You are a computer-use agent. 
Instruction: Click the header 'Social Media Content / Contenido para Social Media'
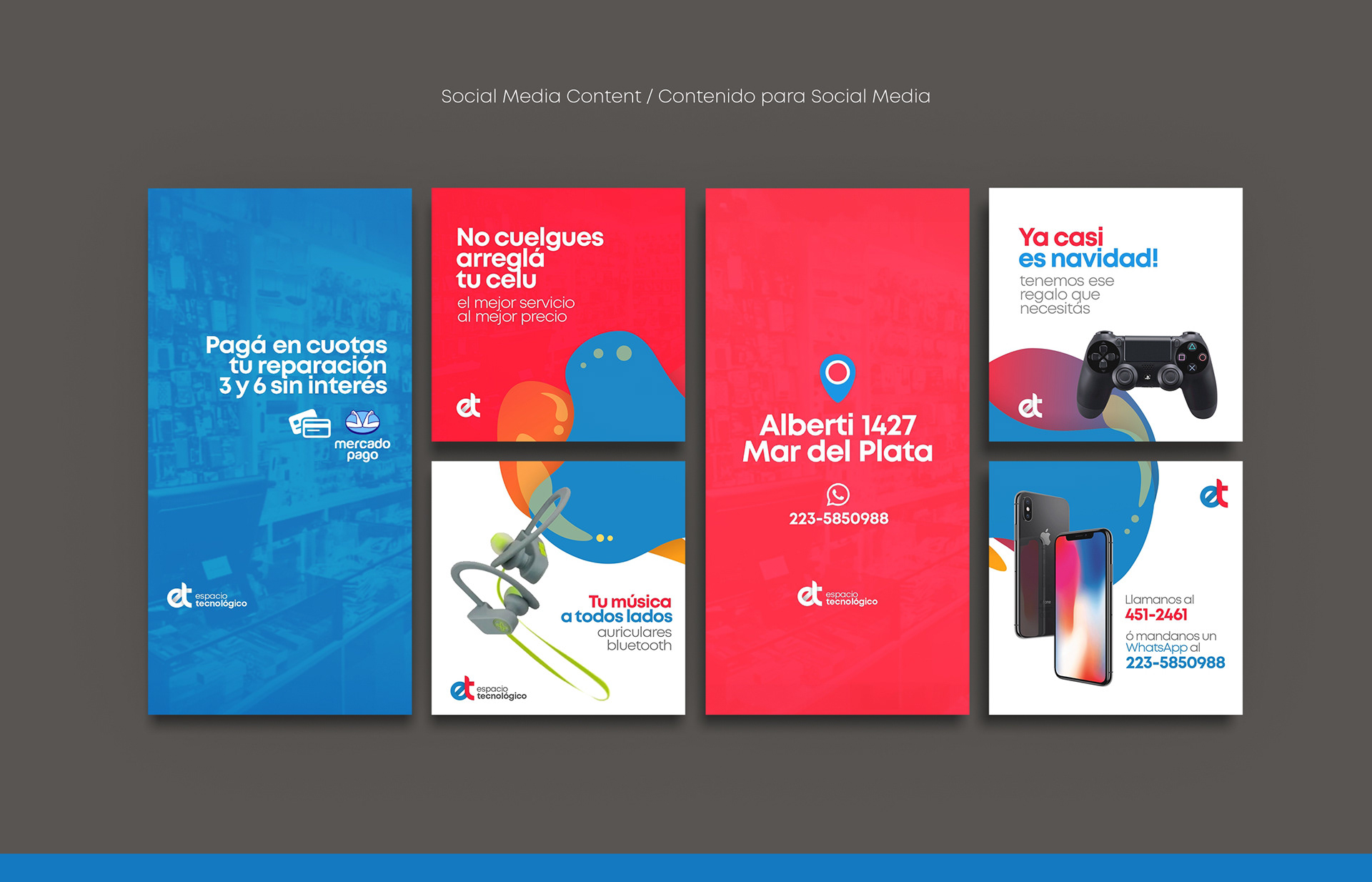(686, 96)
